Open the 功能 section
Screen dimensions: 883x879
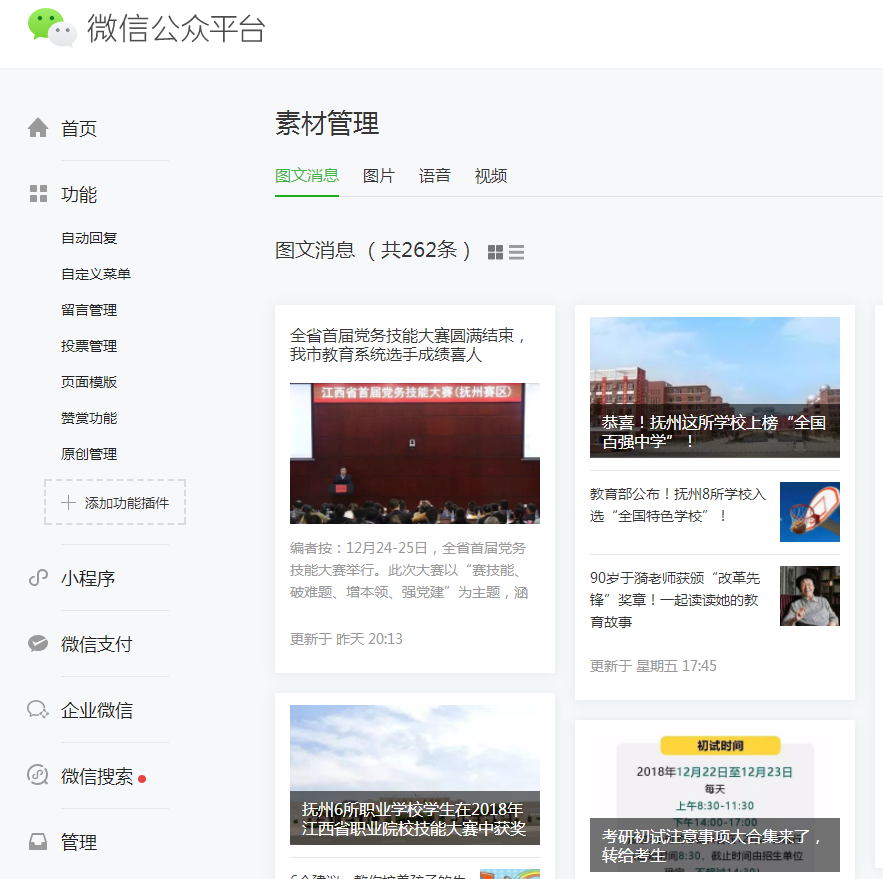click(x=79, y=194)
